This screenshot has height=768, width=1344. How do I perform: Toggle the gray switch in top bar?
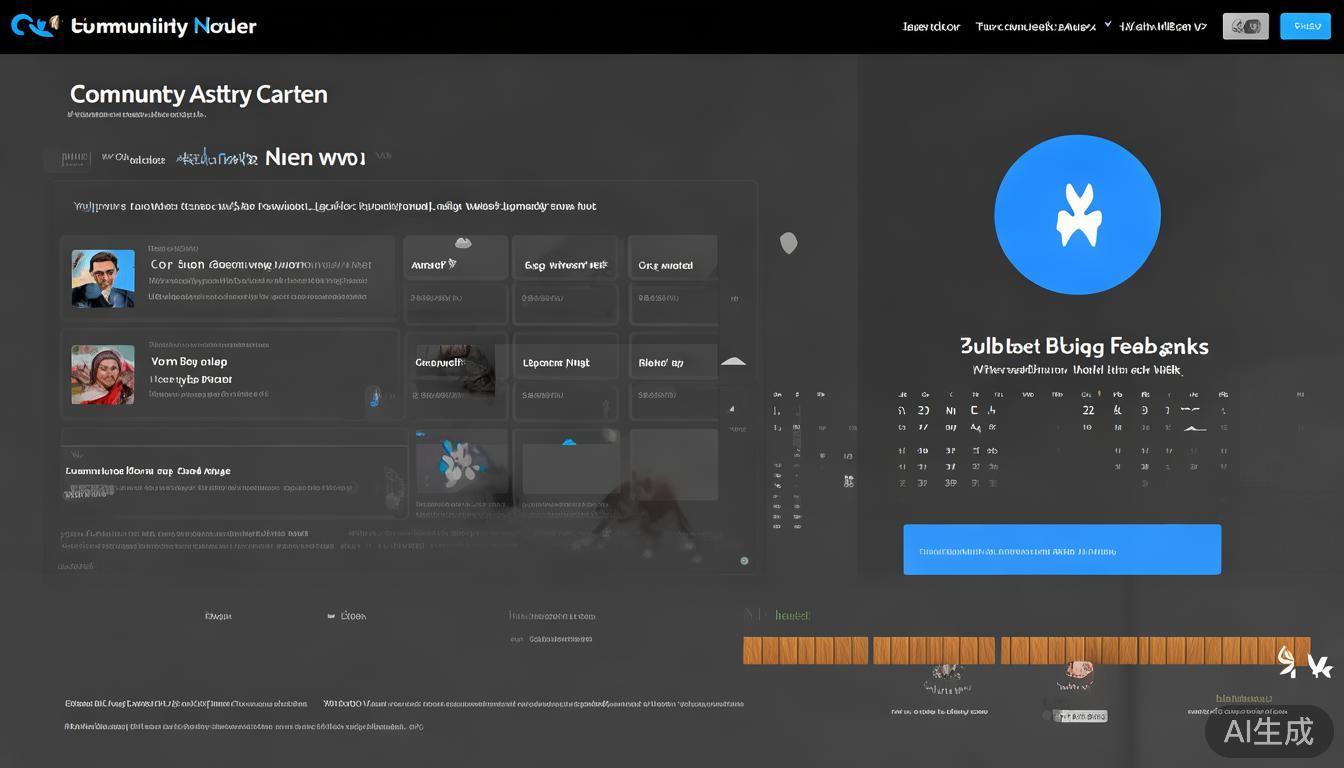[1245, 27]
